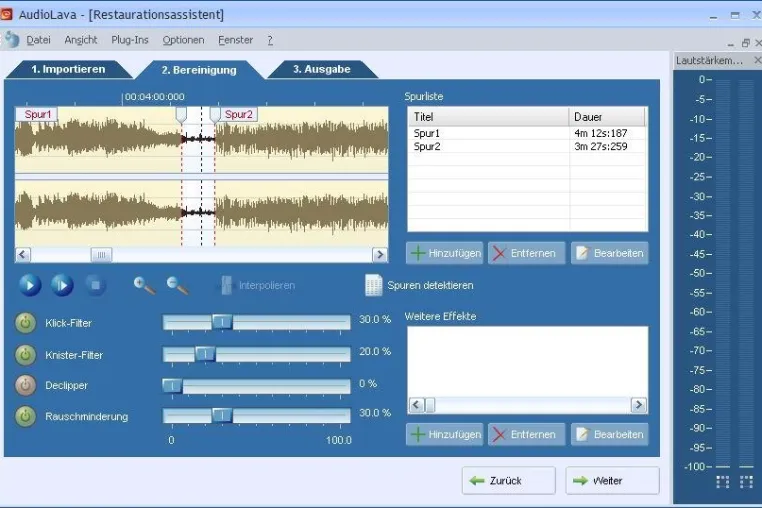The height and width of the screenshot is (508, 762).
Task: Select the 2. Bereinigung tab
Action: coord(199,70)
